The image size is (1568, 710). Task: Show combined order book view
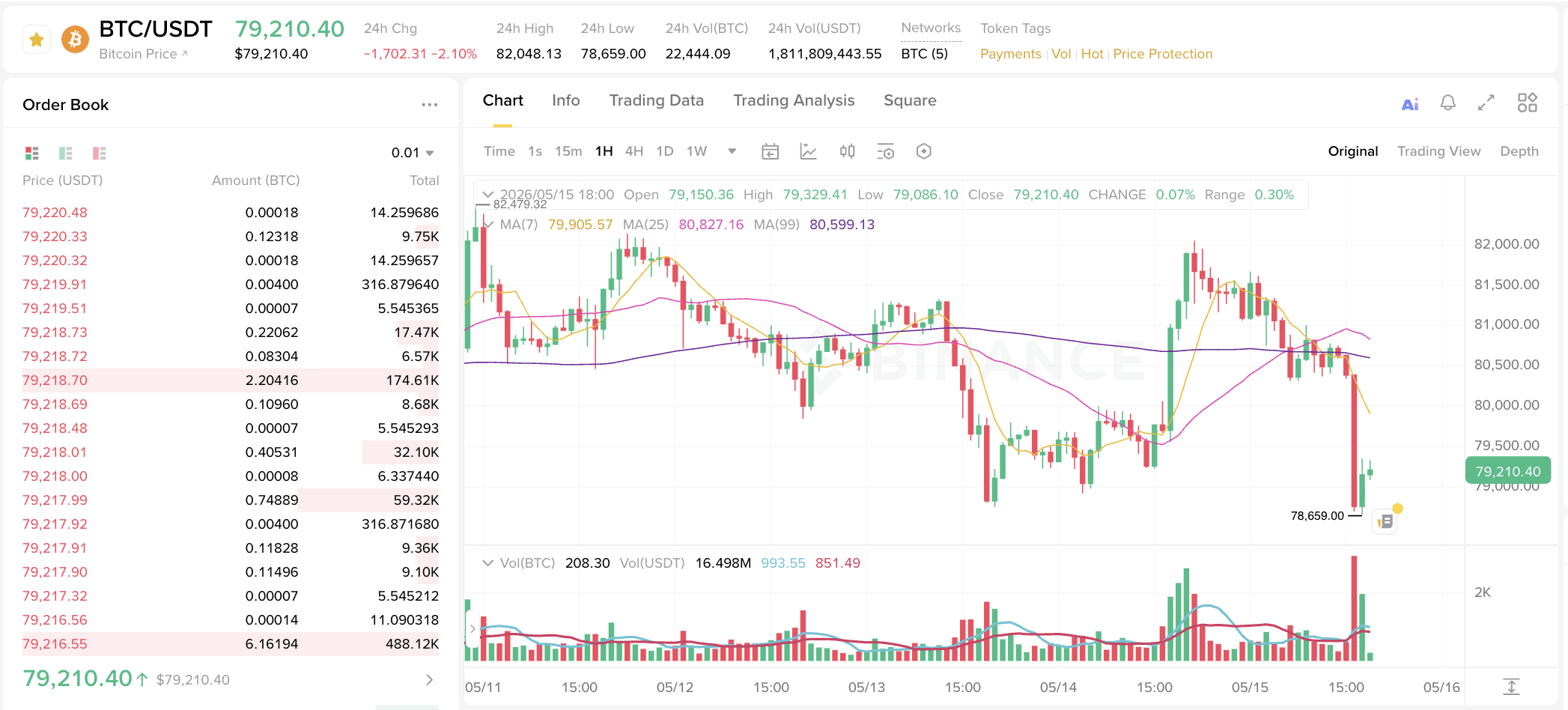31,153
